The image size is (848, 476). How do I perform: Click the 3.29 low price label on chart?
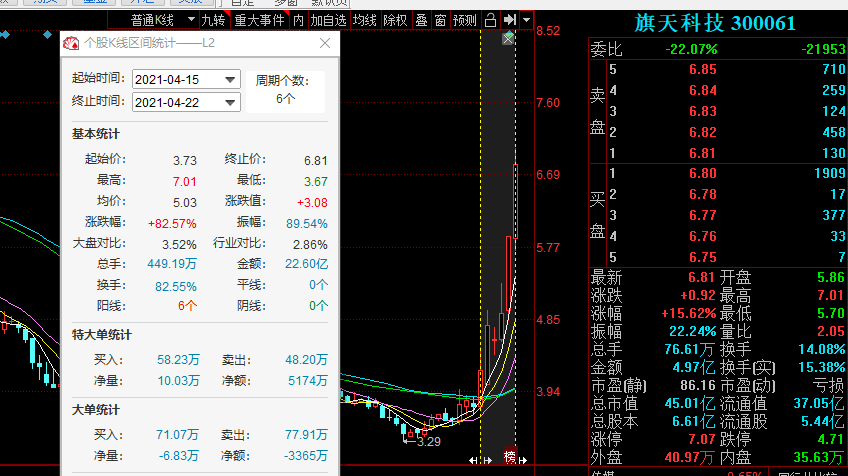pos(429,441)
